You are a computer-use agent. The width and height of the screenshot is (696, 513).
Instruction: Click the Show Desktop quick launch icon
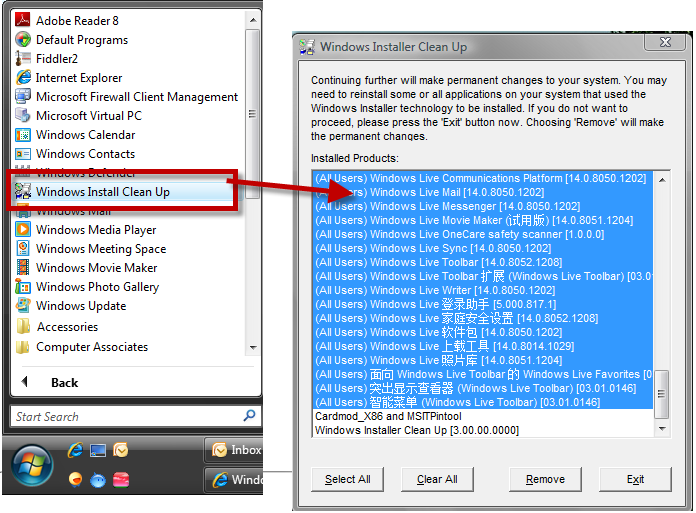point(98,450)
